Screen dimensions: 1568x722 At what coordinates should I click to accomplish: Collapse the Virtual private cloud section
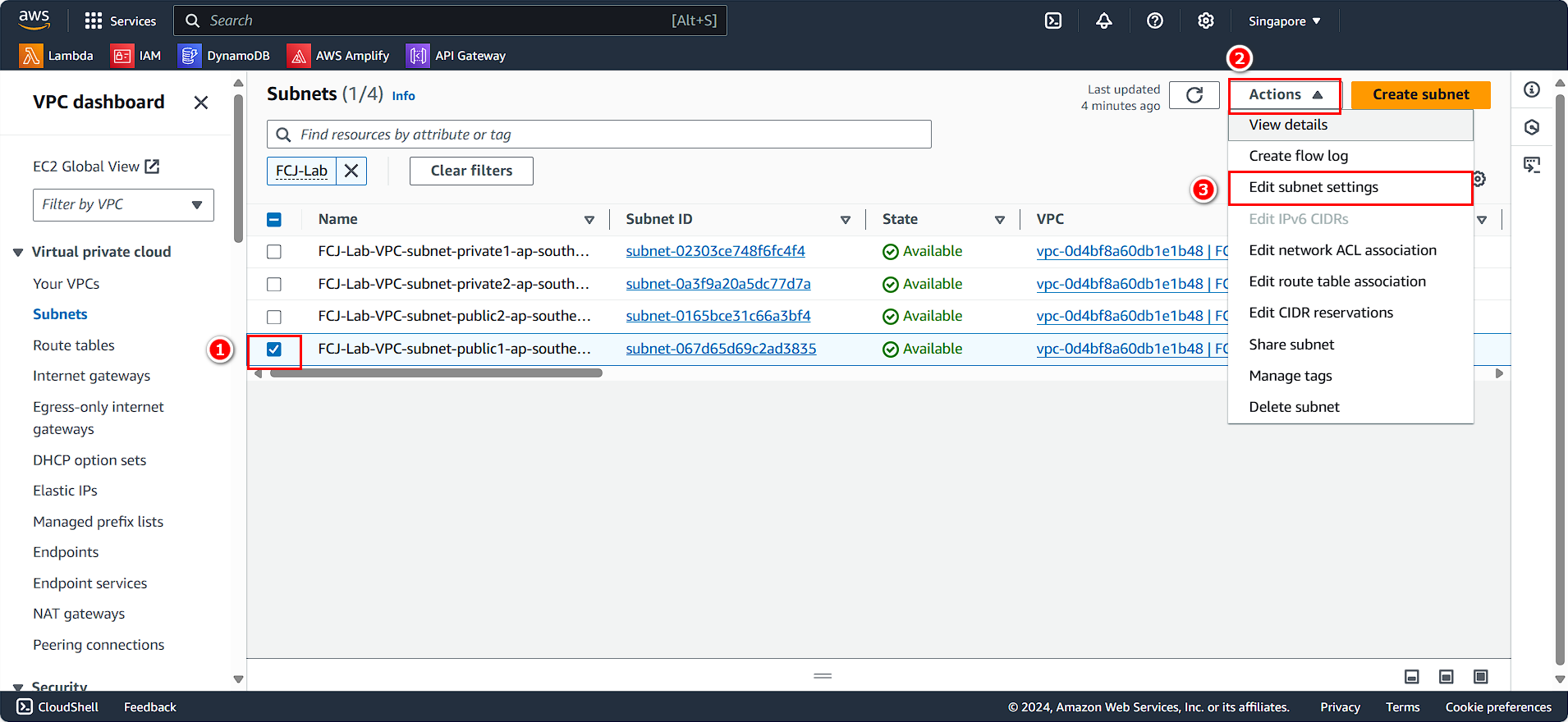tap(18, 253)
